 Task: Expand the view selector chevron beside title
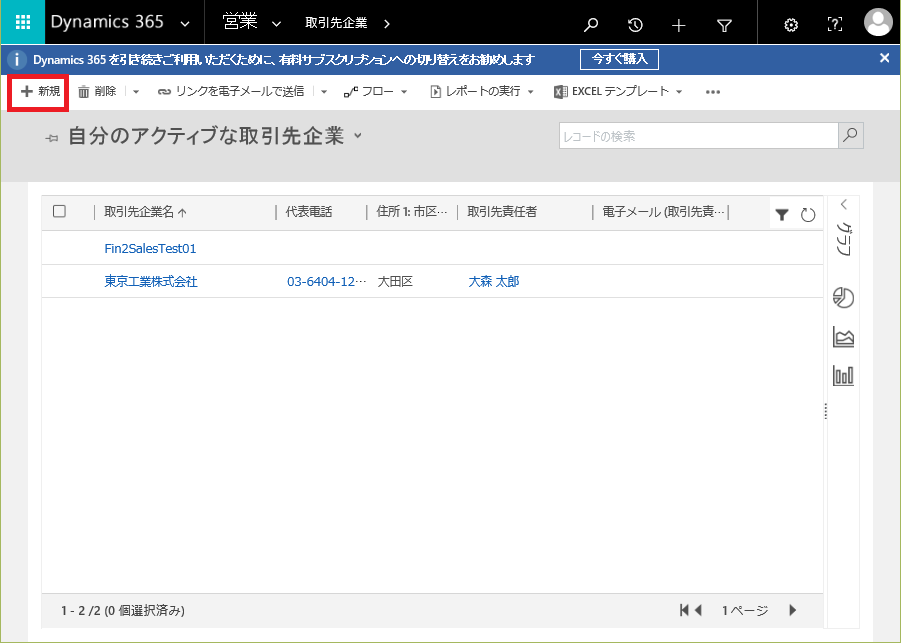tap(358, 135)
